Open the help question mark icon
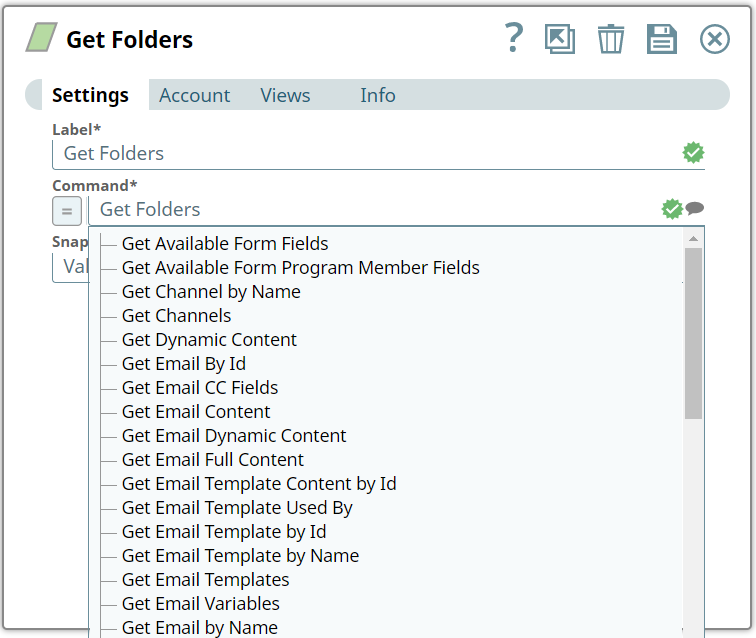Screen dimensions: 756x638 coord(513,38)
